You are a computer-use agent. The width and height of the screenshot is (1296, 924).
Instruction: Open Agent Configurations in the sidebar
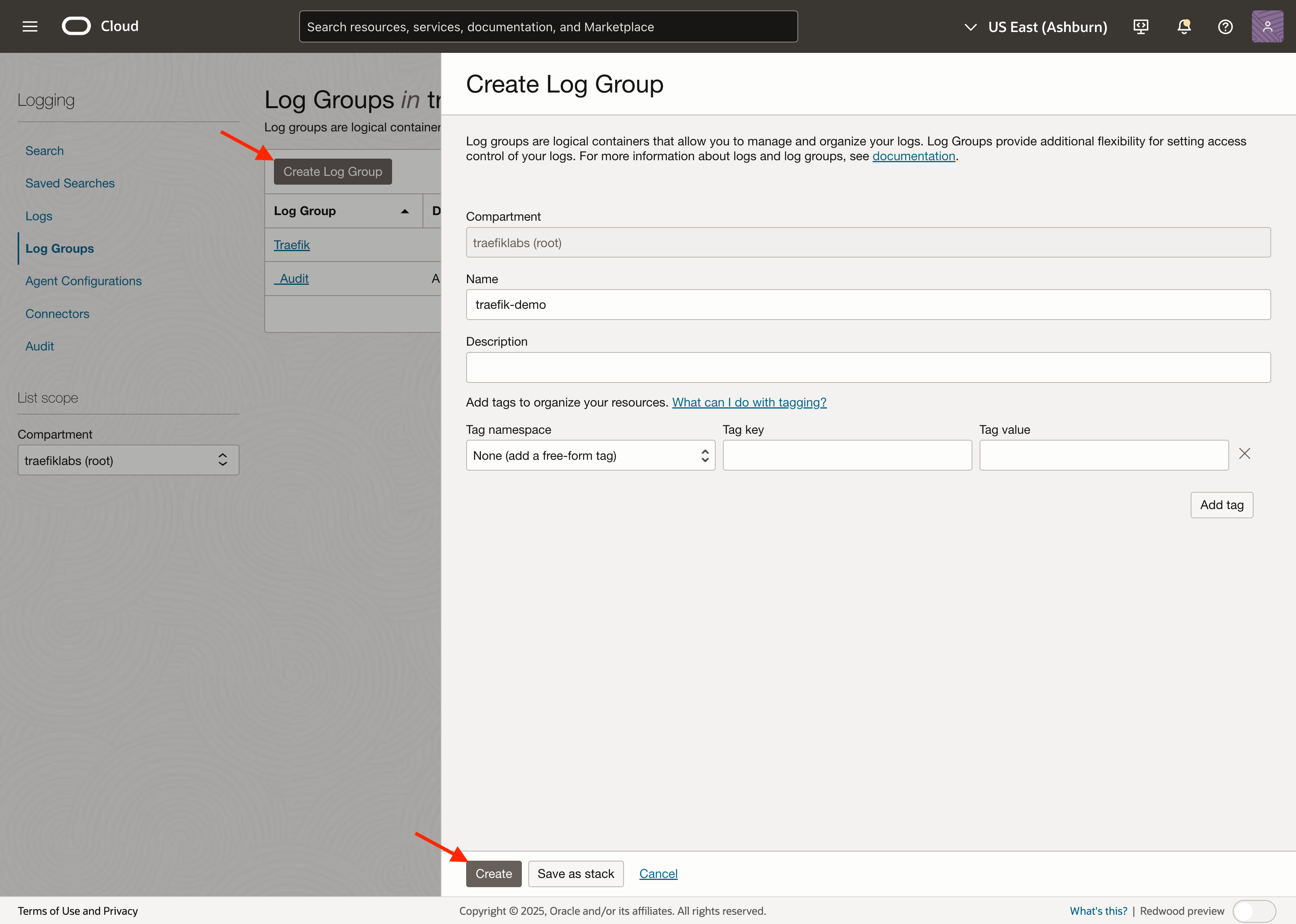tap(84, 281)
